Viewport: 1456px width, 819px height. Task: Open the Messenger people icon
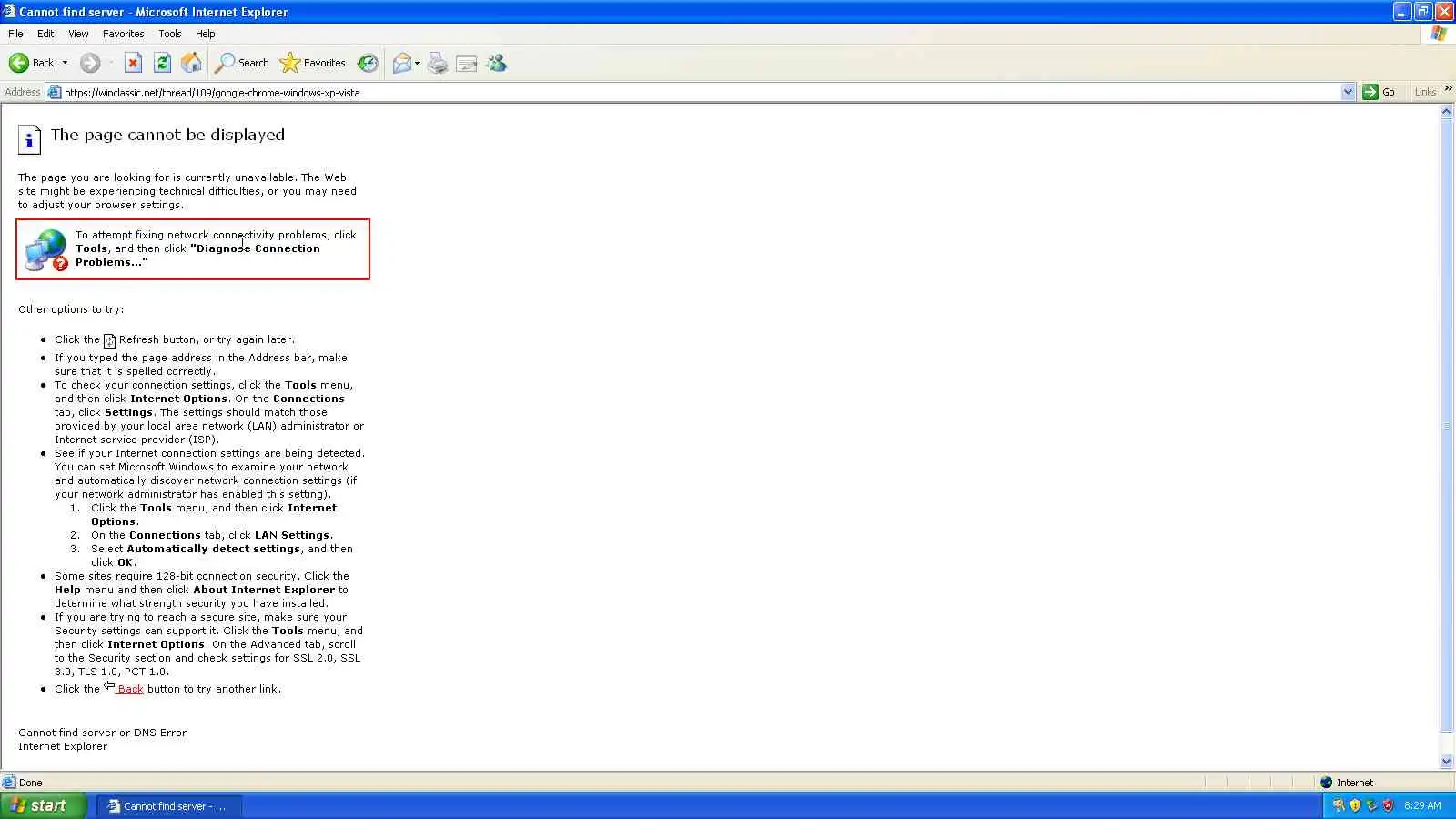click(496, 63)
